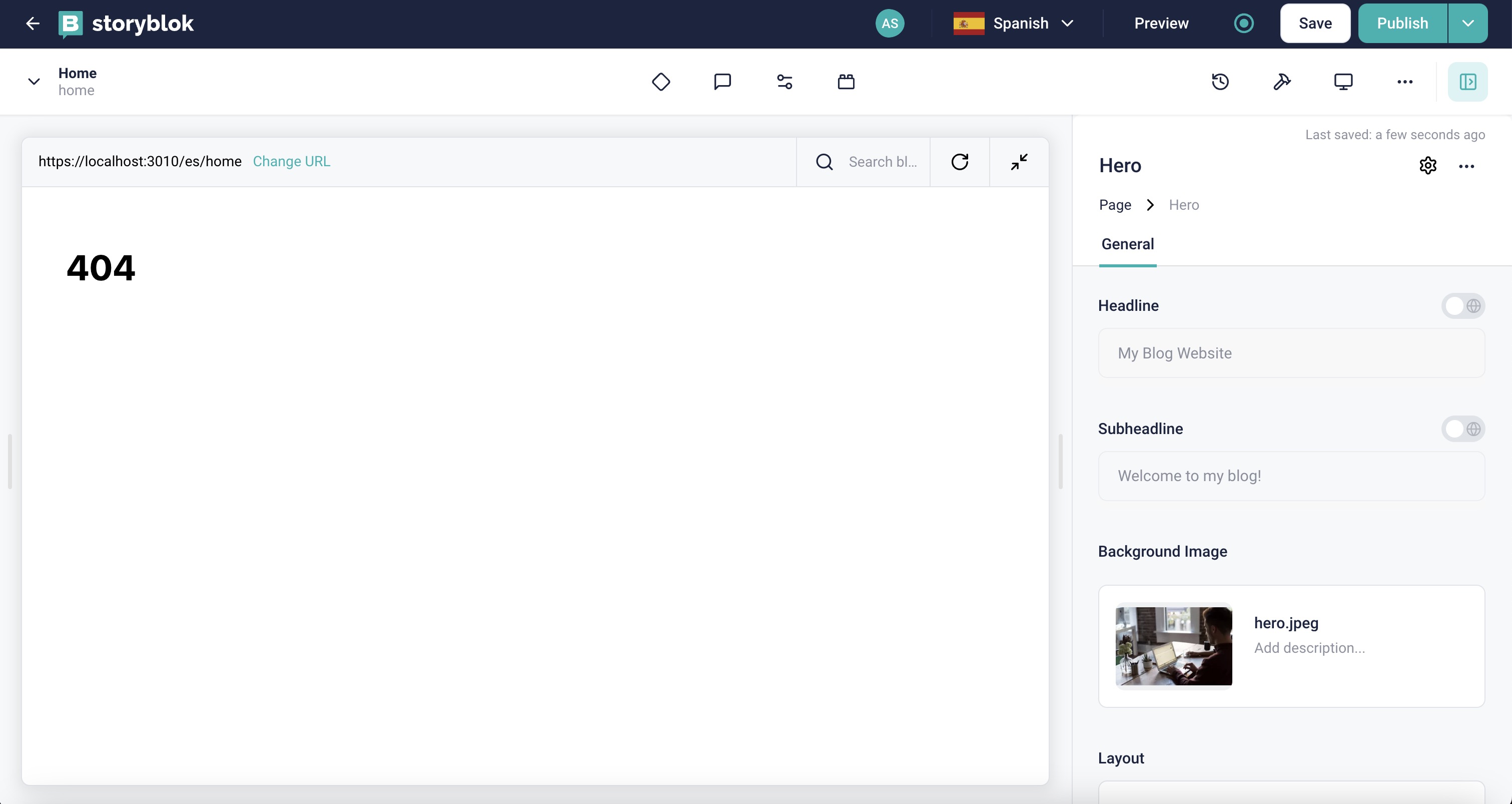
Task: Reload the preview with refresh icon
Action: (959, 162)
